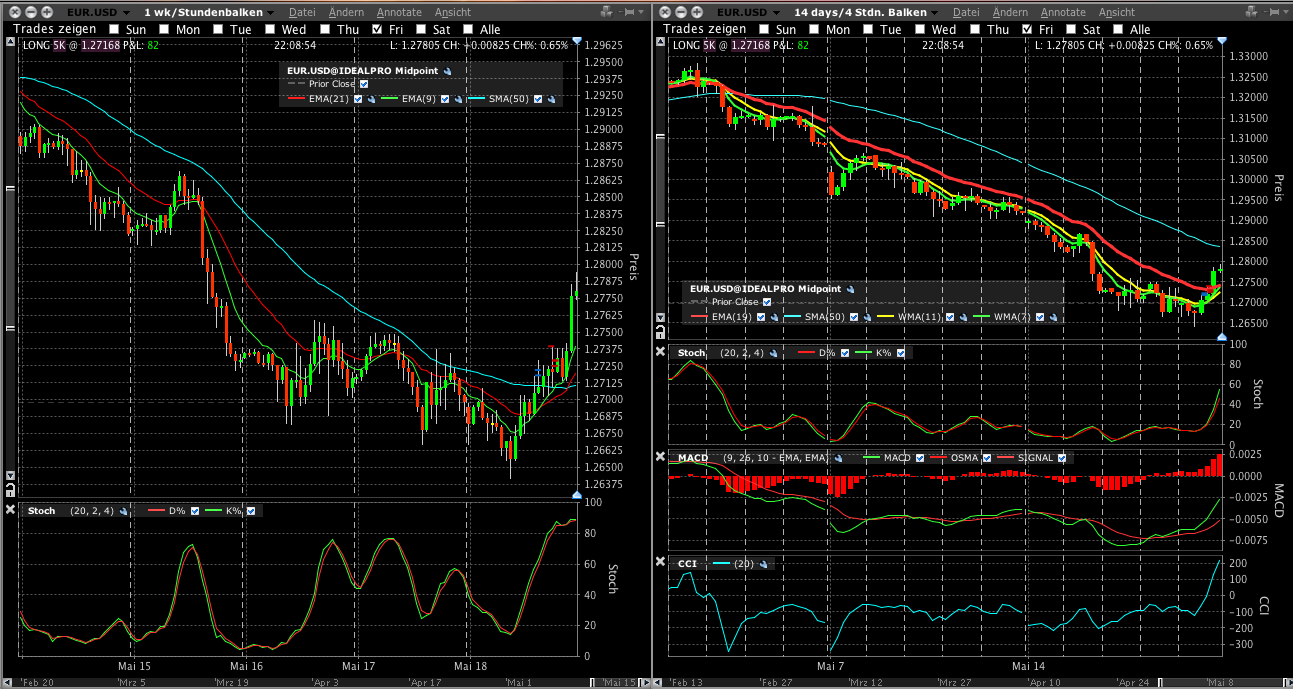This screenshot has width=1293, height=689.
Task: Open Datei menu in left chart
Action: 302,12
